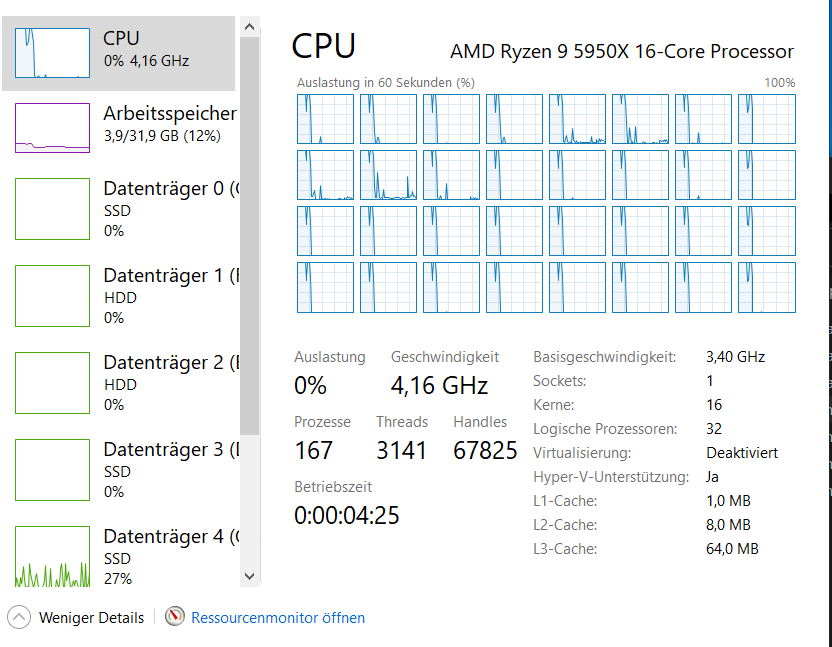Click the first logical processor graph
Screen dimensions: 832x647
[325, 119]
